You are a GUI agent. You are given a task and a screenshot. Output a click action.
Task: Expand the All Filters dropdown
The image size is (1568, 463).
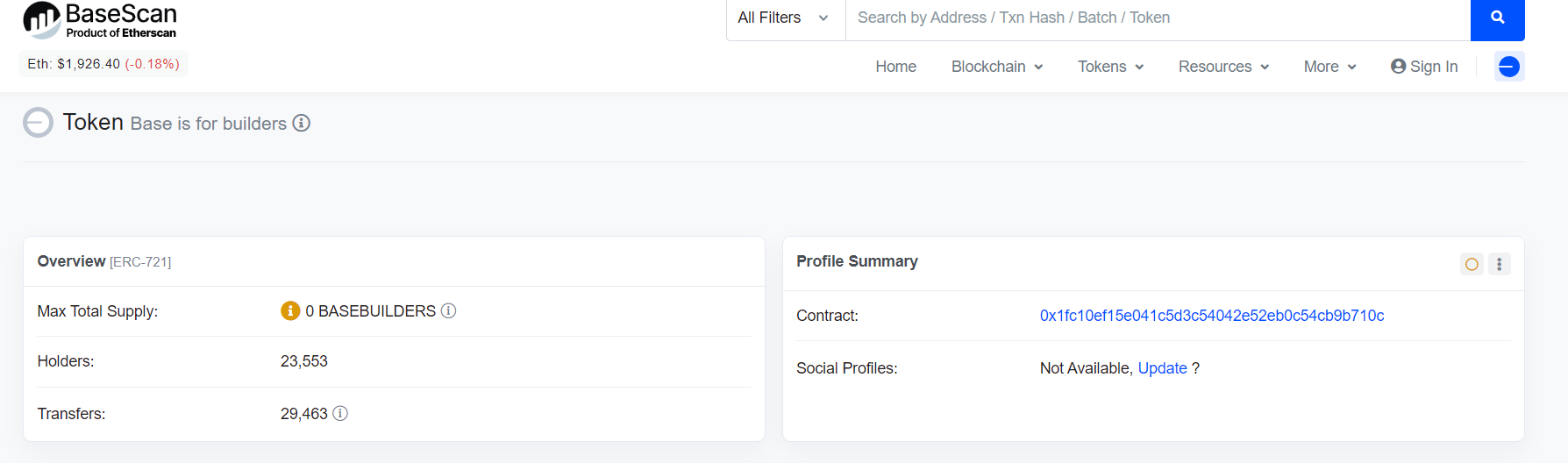(x=784, y=18)
